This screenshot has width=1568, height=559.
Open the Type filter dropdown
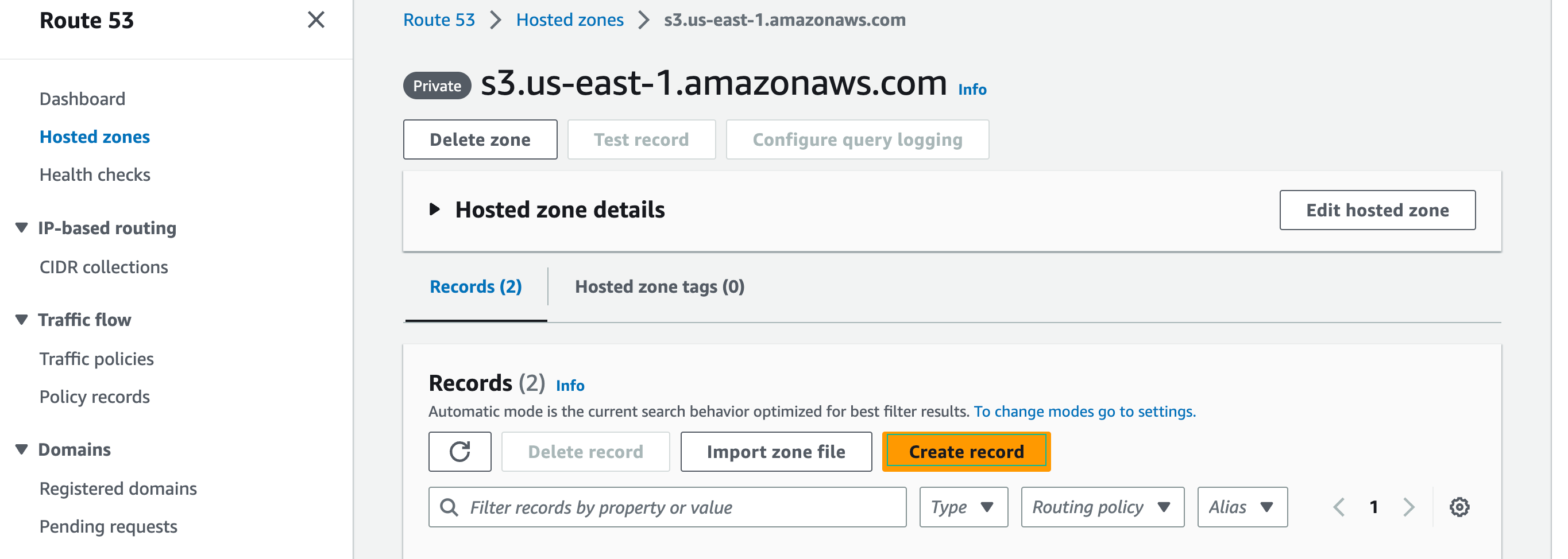coord(963,507)
